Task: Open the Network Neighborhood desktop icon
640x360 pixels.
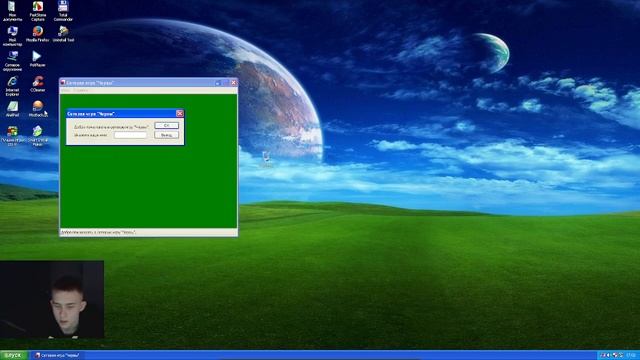Action: [x=12, y=61]
